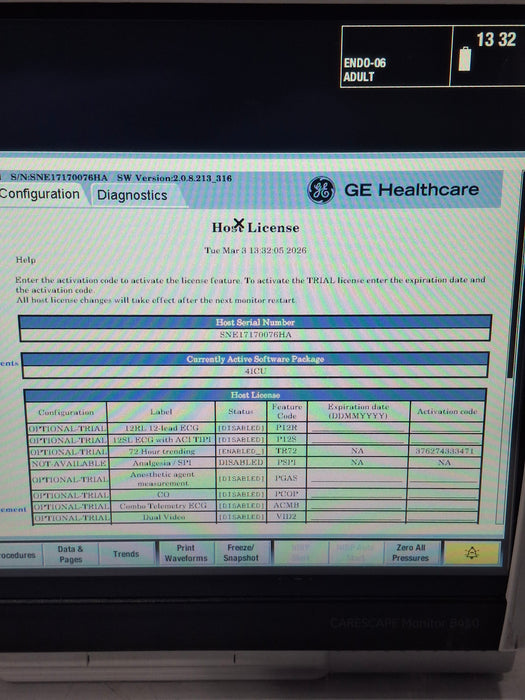Change the status selector for 12SL ECG with ACI TIPI

point(241,440)
